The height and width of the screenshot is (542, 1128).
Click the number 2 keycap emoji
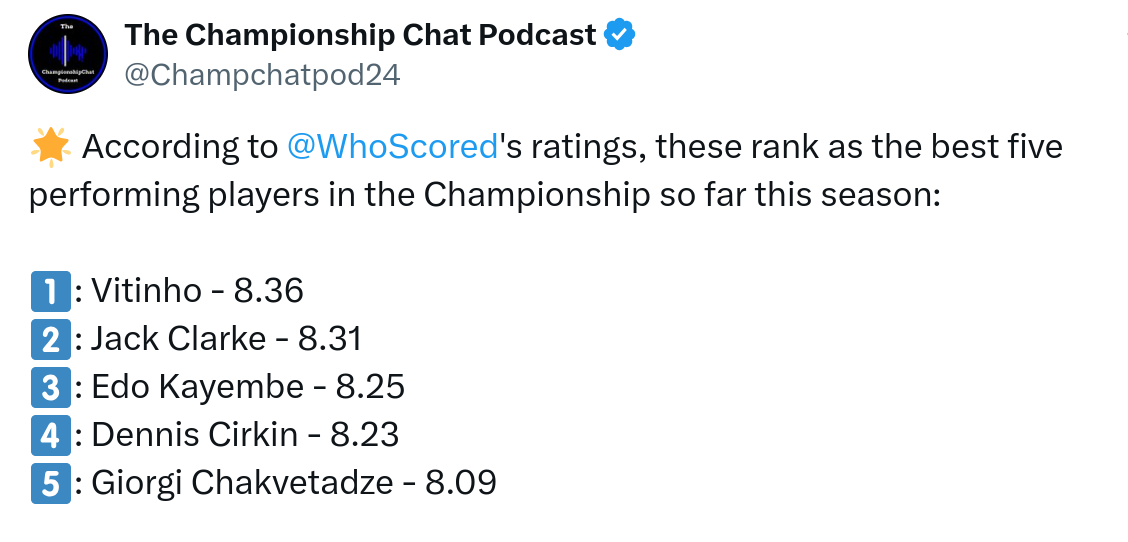[50, 339]
